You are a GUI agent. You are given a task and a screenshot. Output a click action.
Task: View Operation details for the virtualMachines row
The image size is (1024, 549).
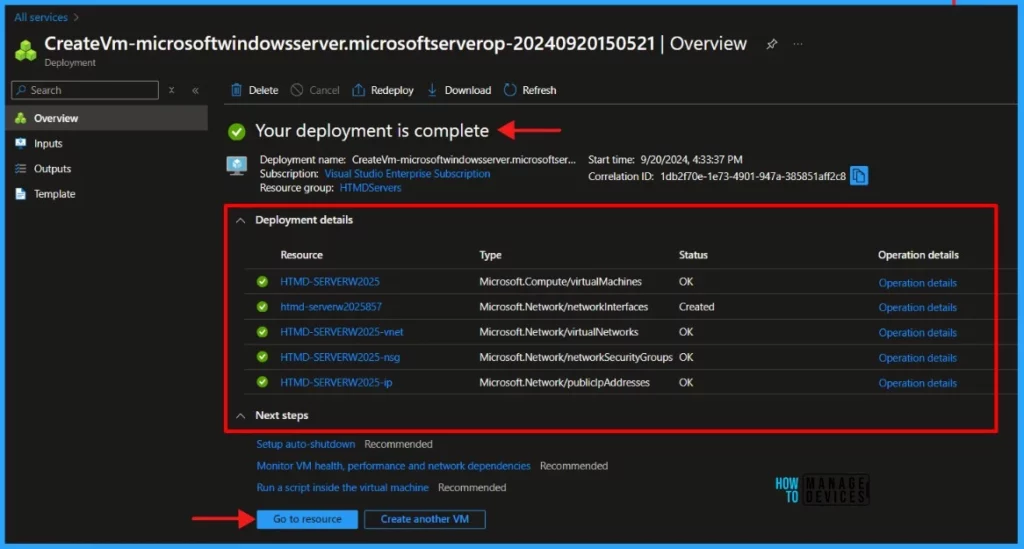tap(917, 283)
